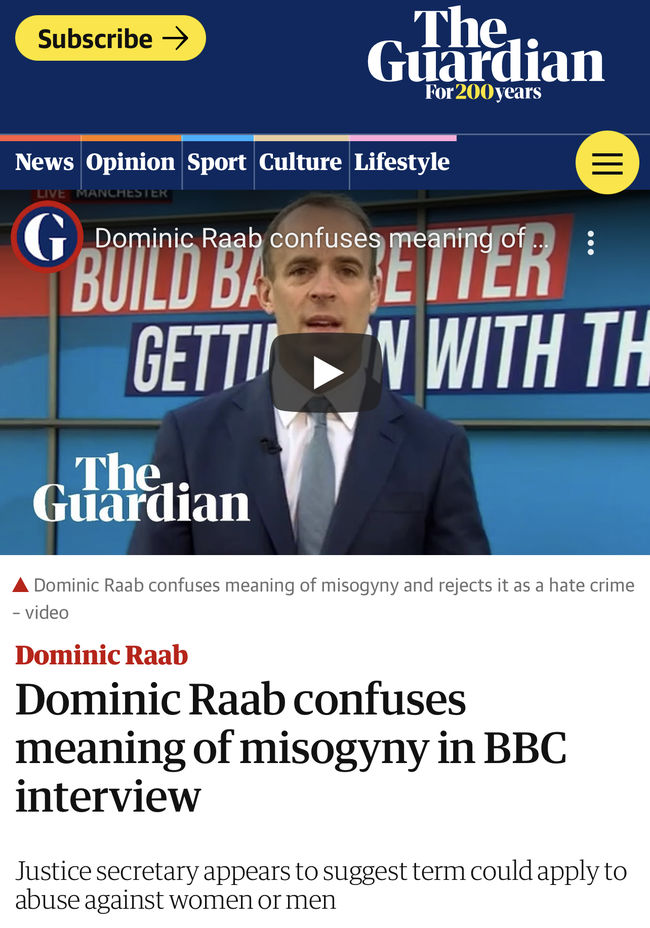Click the video thumbnail showing the speaker
The height and width of the screenshot is (928, 650).
pyautogui.click(x=325, y=372)
